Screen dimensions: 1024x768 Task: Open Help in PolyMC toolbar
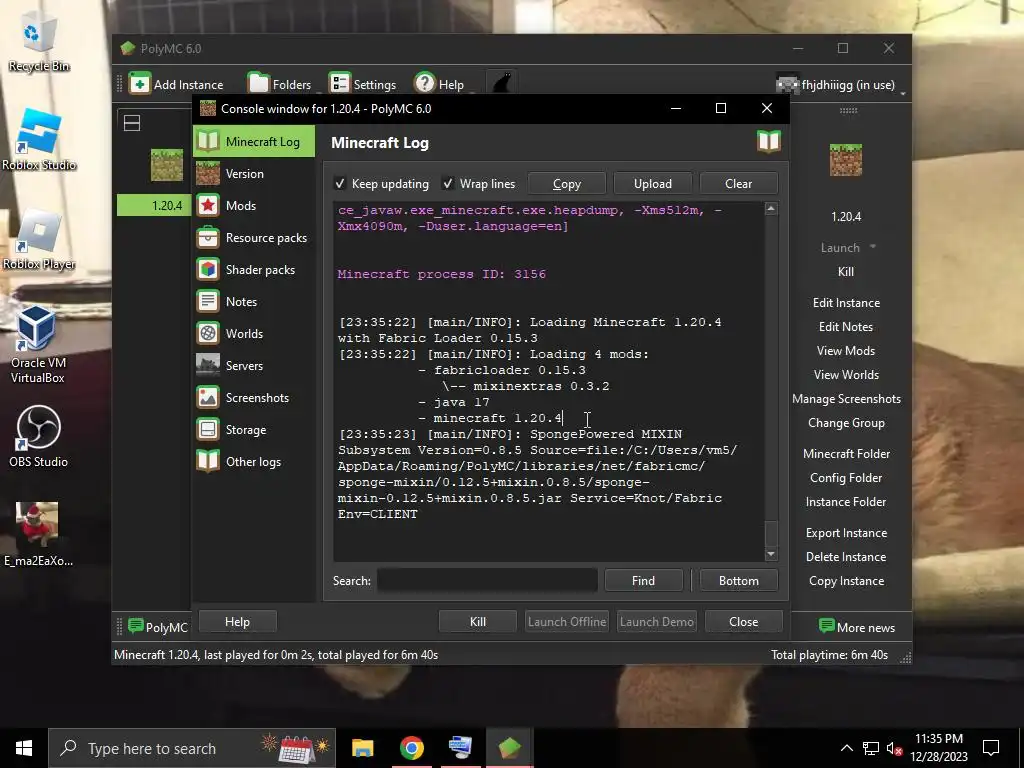coord(439,84)
